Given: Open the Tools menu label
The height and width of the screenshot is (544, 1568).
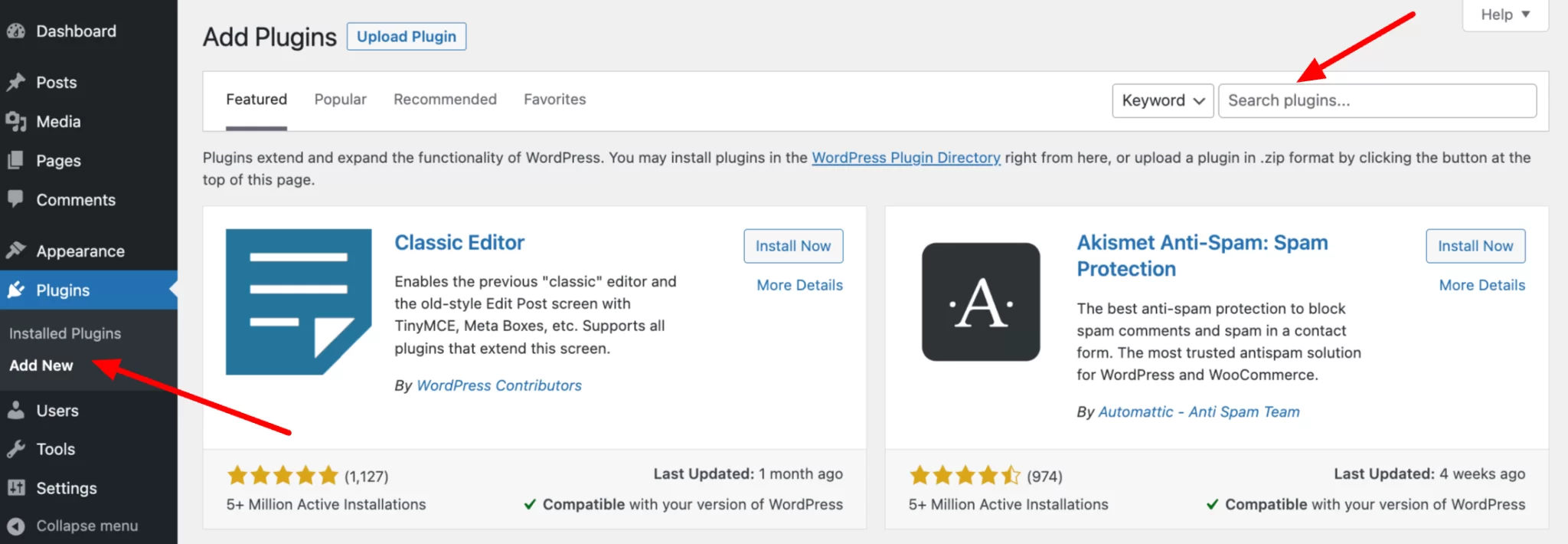Looking at the screenshot, I should click(x=56, y=449).
